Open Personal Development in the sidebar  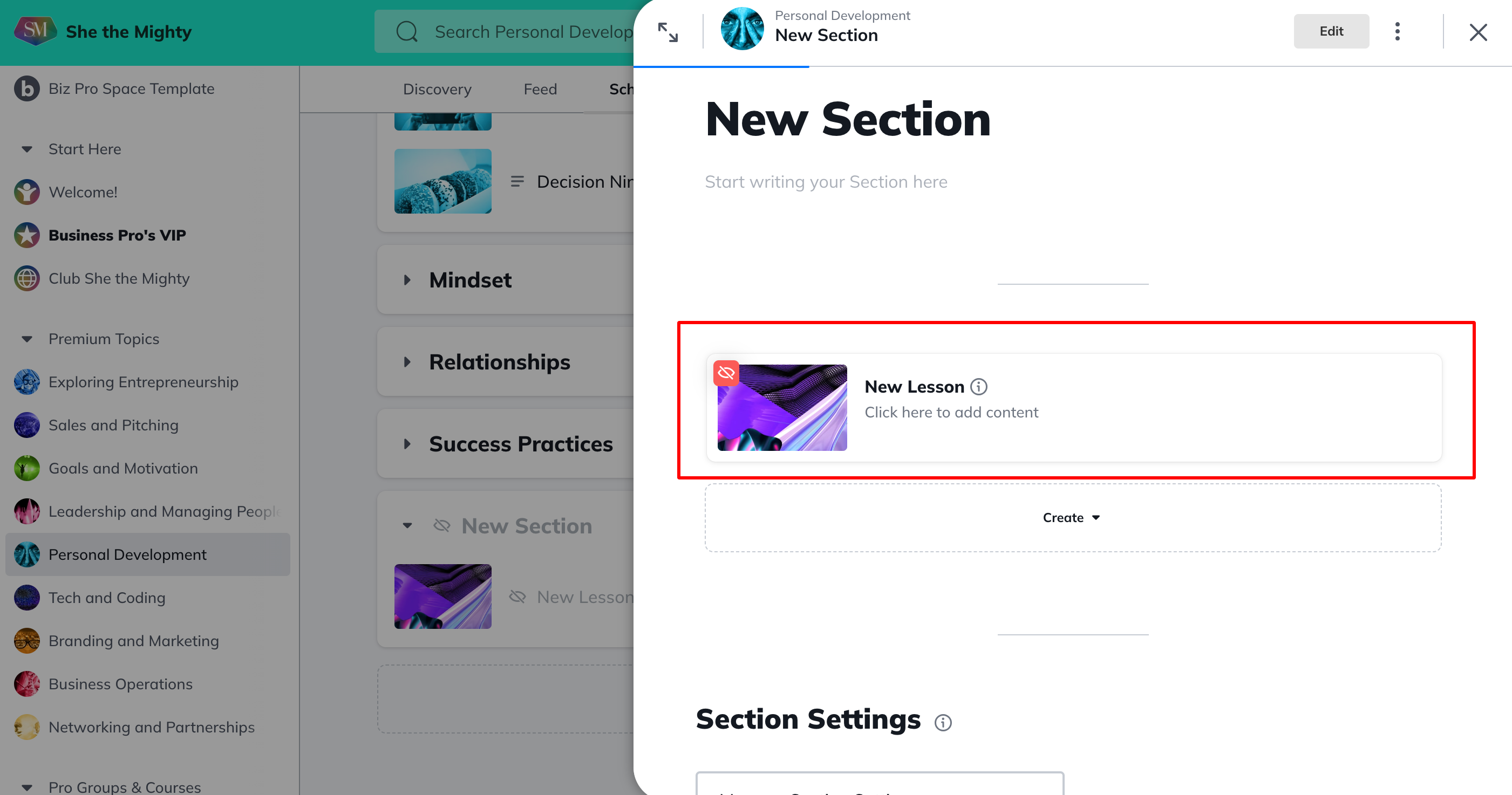pos(127,554)
